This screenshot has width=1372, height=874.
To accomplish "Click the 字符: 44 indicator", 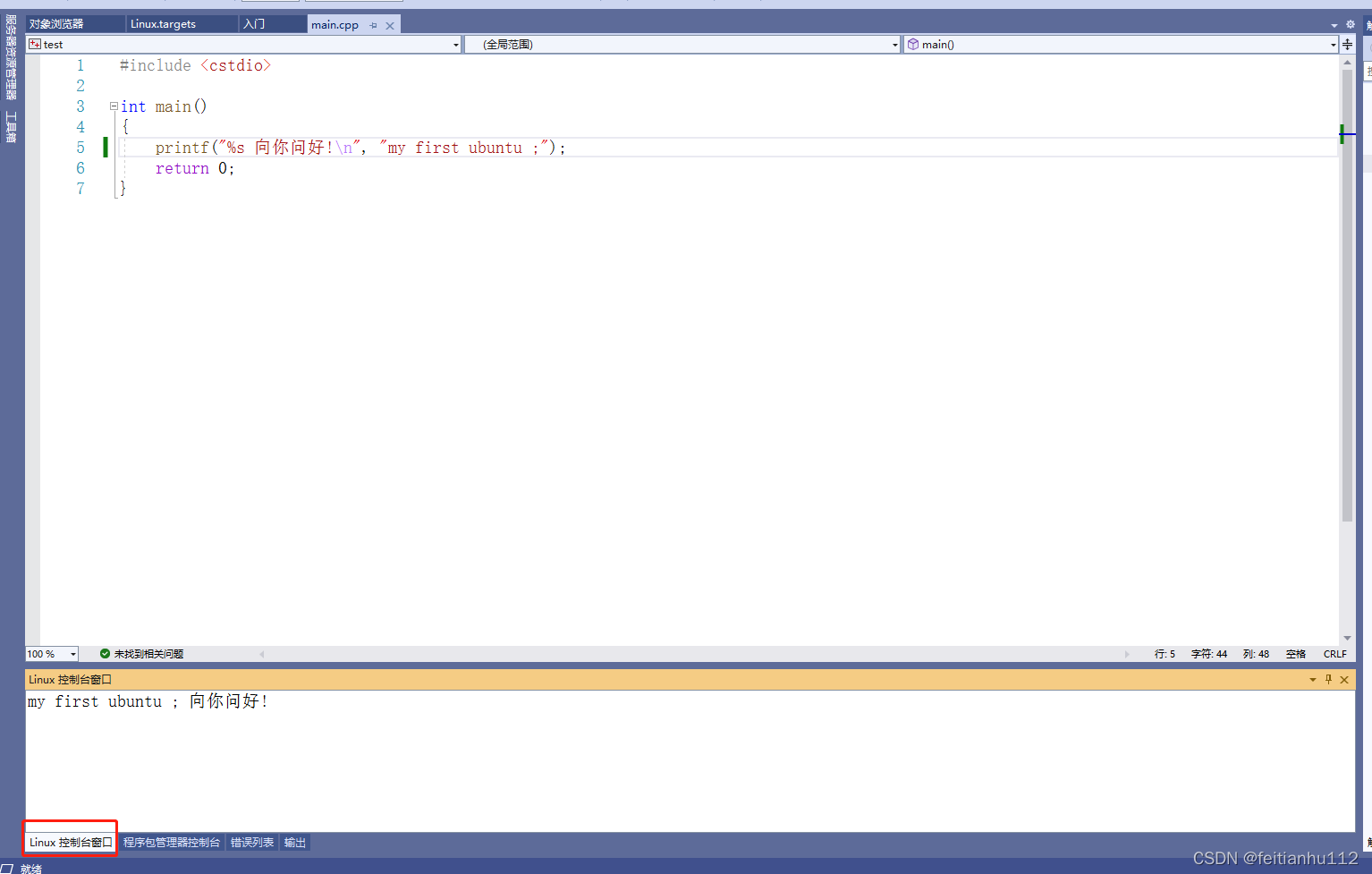I will click(1209, 654).
